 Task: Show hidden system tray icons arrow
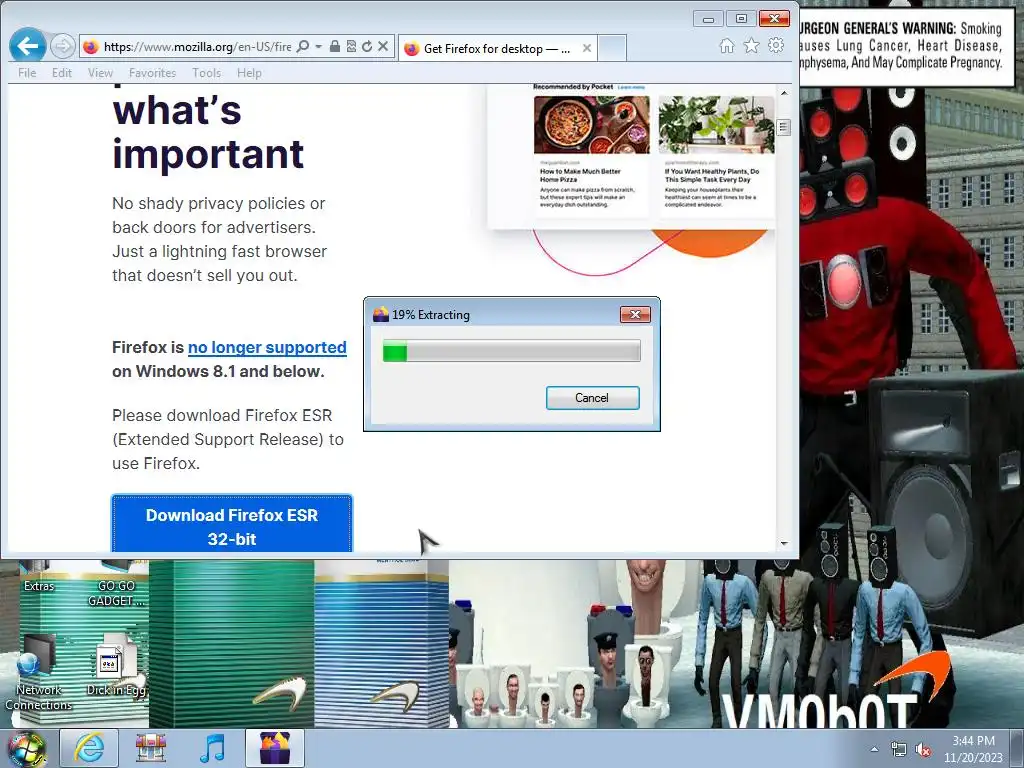coord(874,750)
